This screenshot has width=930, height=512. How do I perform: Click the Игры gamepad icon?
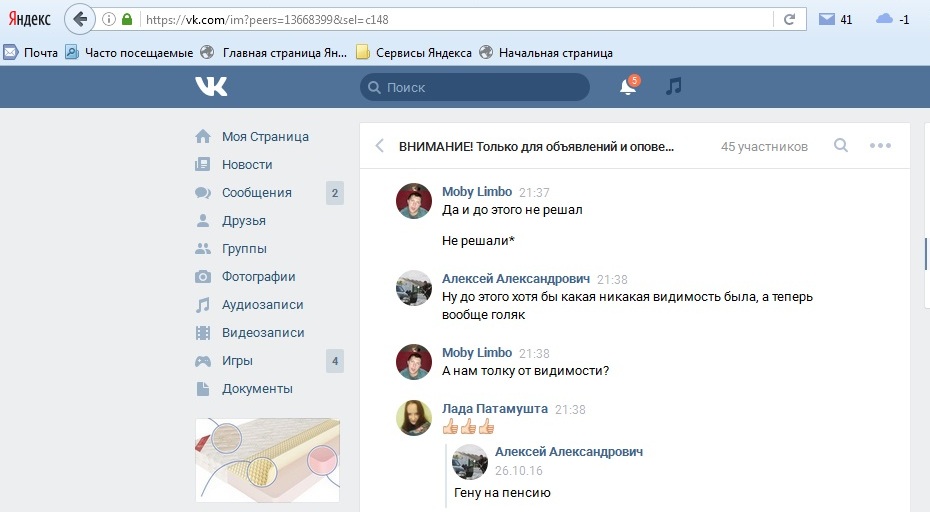(203, 361)
